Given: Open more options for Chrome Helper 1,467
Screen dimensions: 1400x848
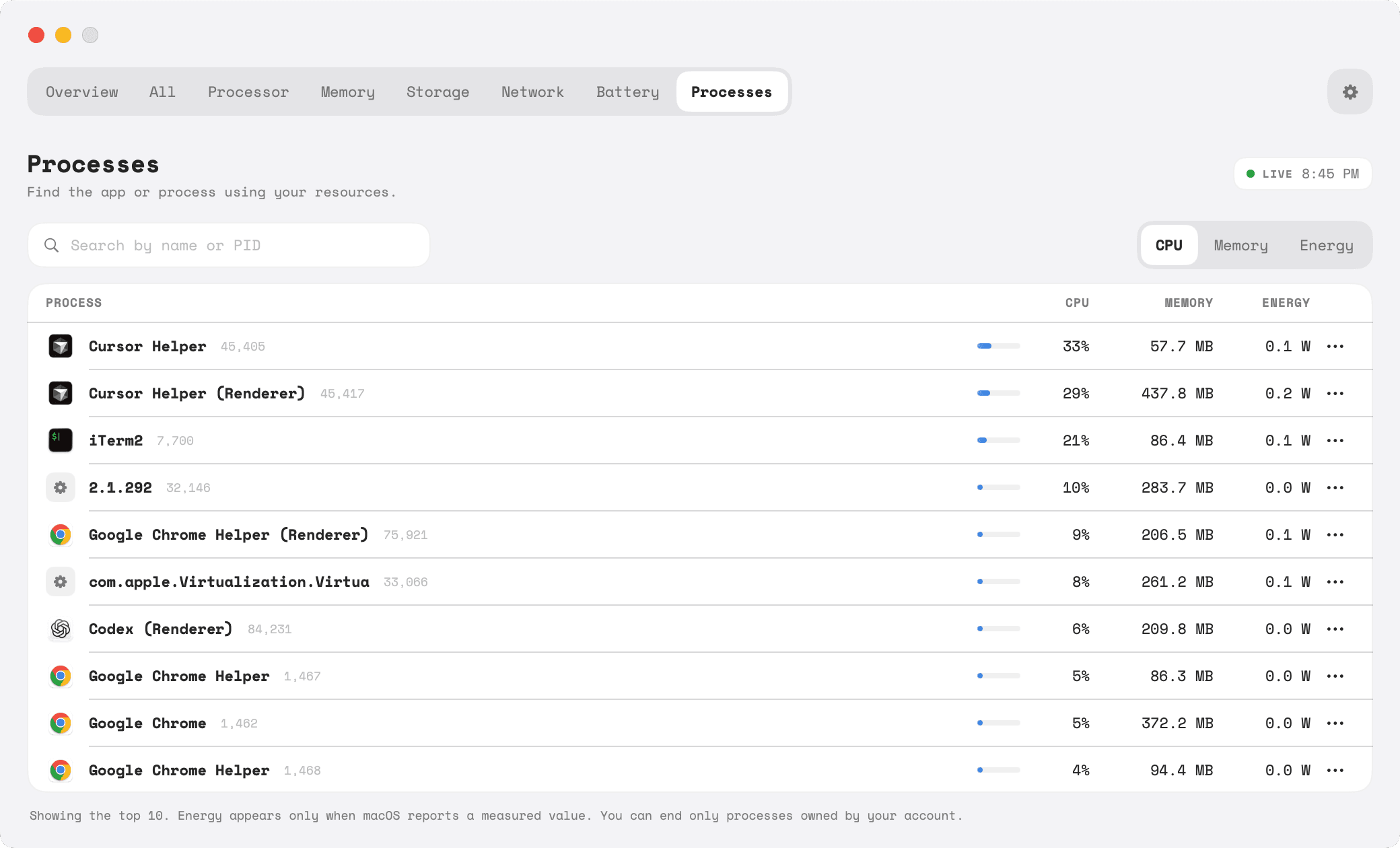Looking at the screenshot, I should click(x=1335, y=676).
